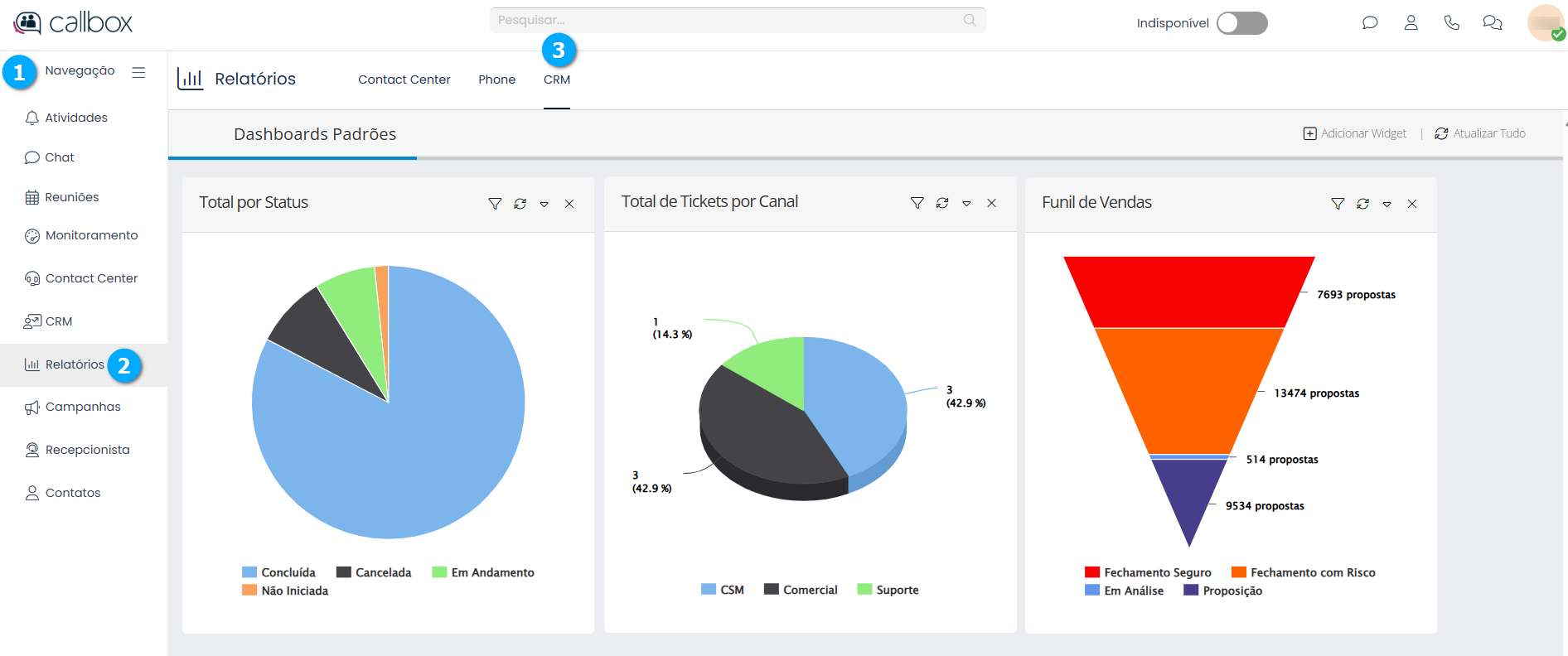Screen dimensions: 1568x656
Task: Click Adicionar Widget button
Action: (1355, 133)
